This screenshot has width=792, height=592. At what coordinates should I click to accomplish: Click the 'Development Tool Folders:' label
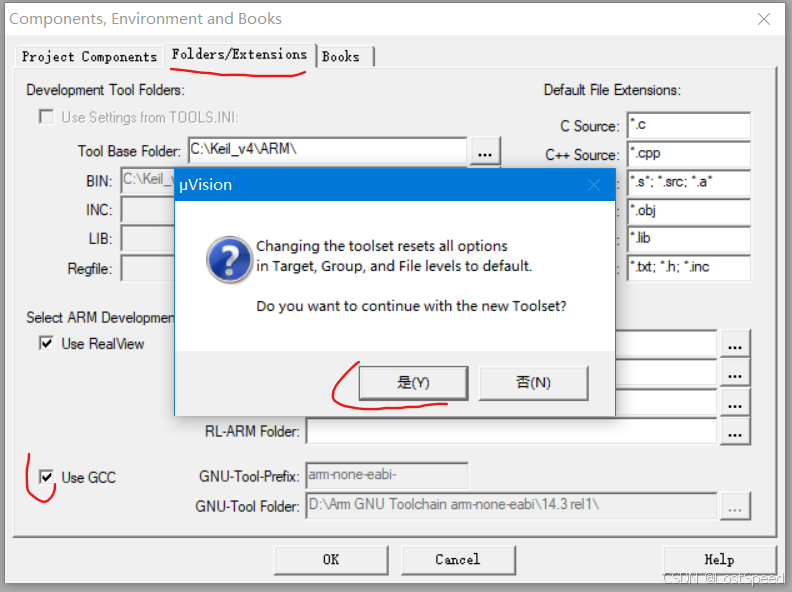coord(106,90)
